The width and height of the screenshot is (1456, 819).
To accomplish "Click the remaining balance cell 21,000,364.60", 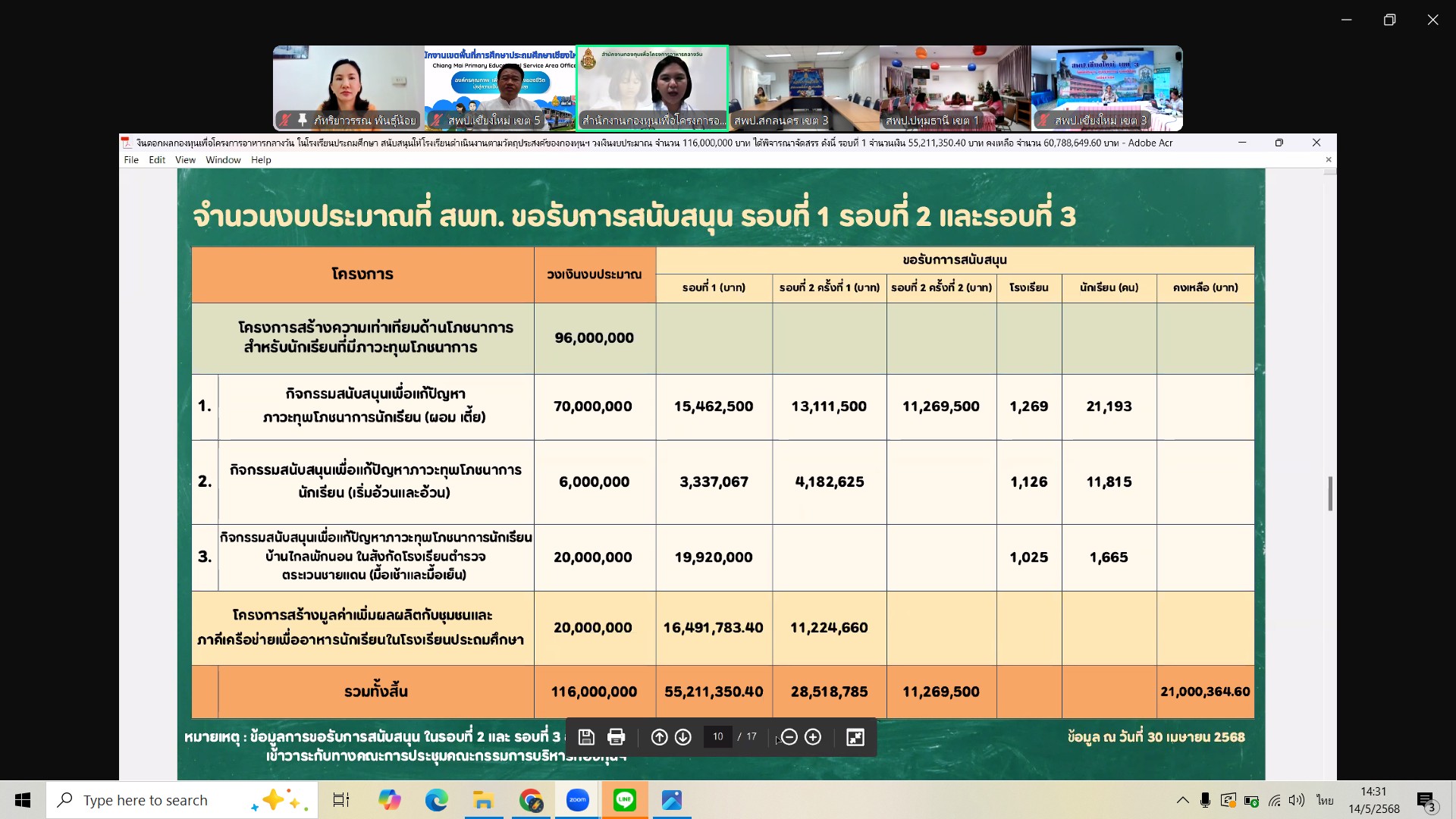I will point(1205,692).
